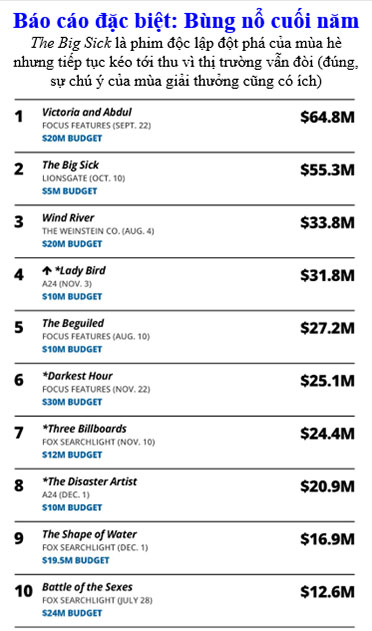This screenshot has width=372, height=631.
Task: Click the $55.3M gross amount
Action: (327, 170)
